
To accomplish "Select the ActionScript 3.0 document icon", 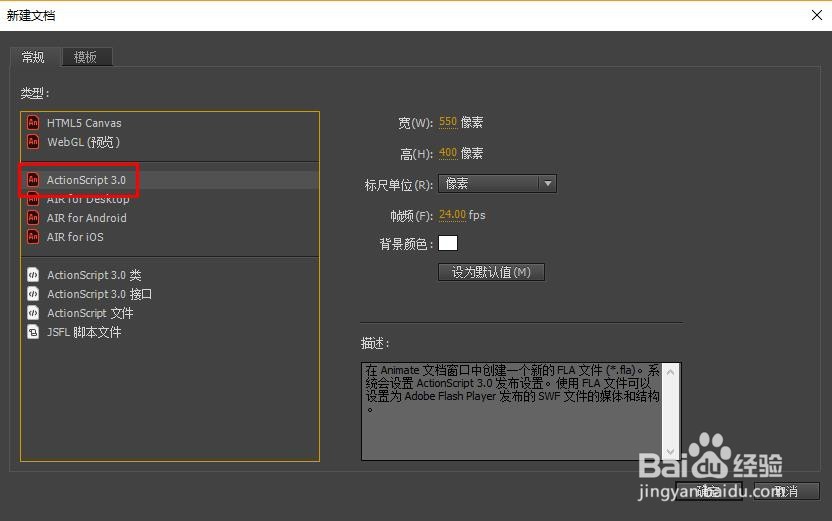I will (33, 180).
